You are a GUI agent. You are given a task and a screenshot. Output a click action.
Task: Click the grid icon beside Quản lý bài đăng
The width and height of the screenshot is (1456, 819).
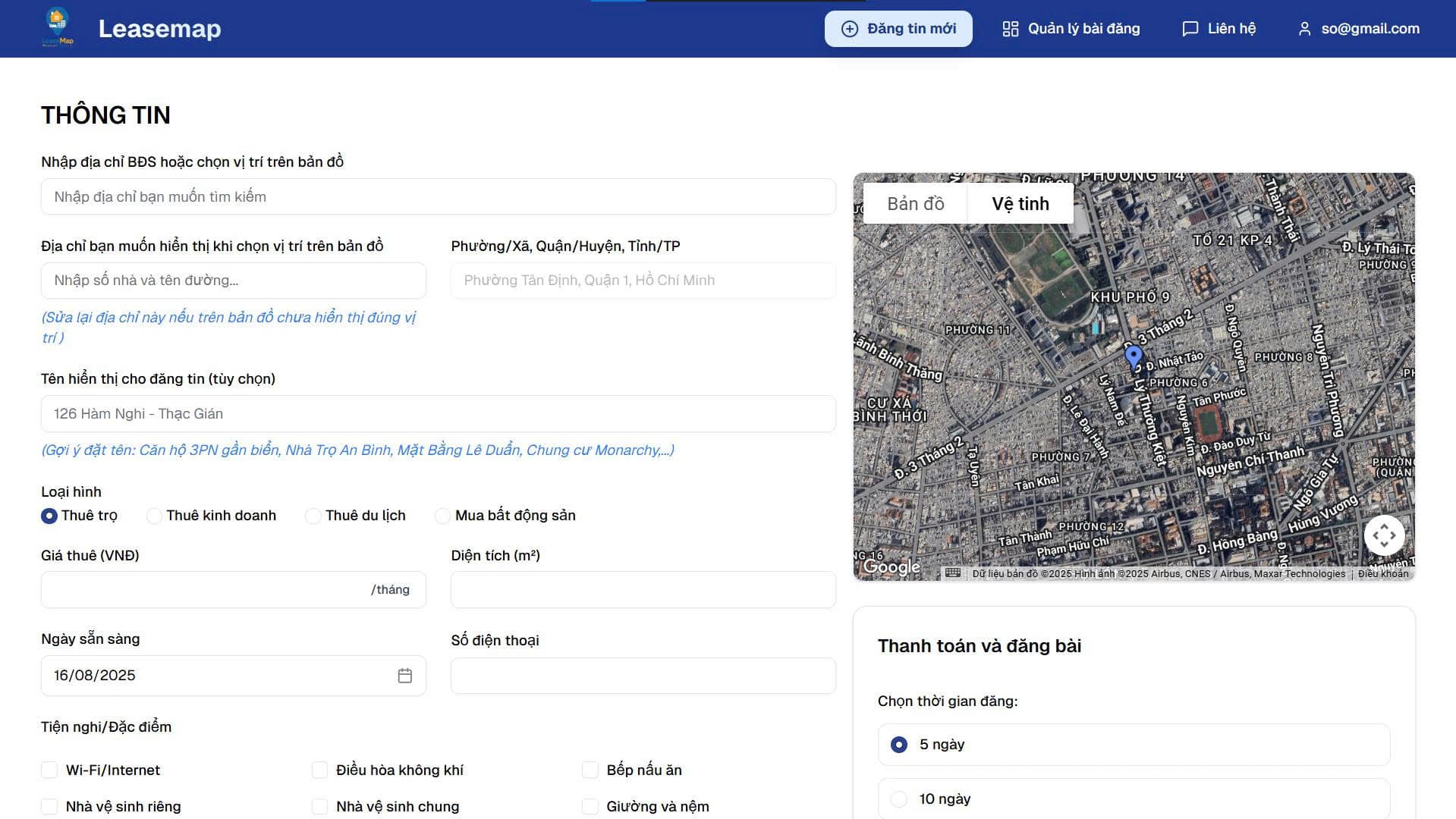point(1010,29)
